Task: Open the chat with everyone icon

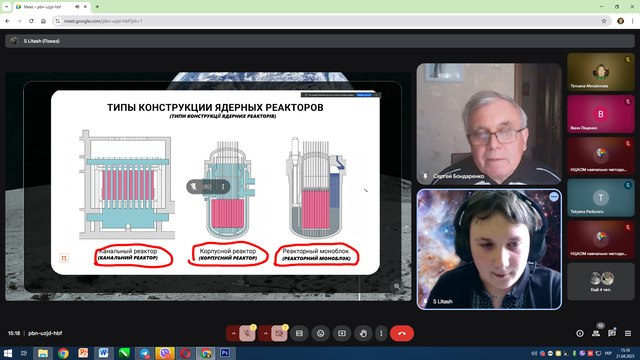Action: pos(612,333)
